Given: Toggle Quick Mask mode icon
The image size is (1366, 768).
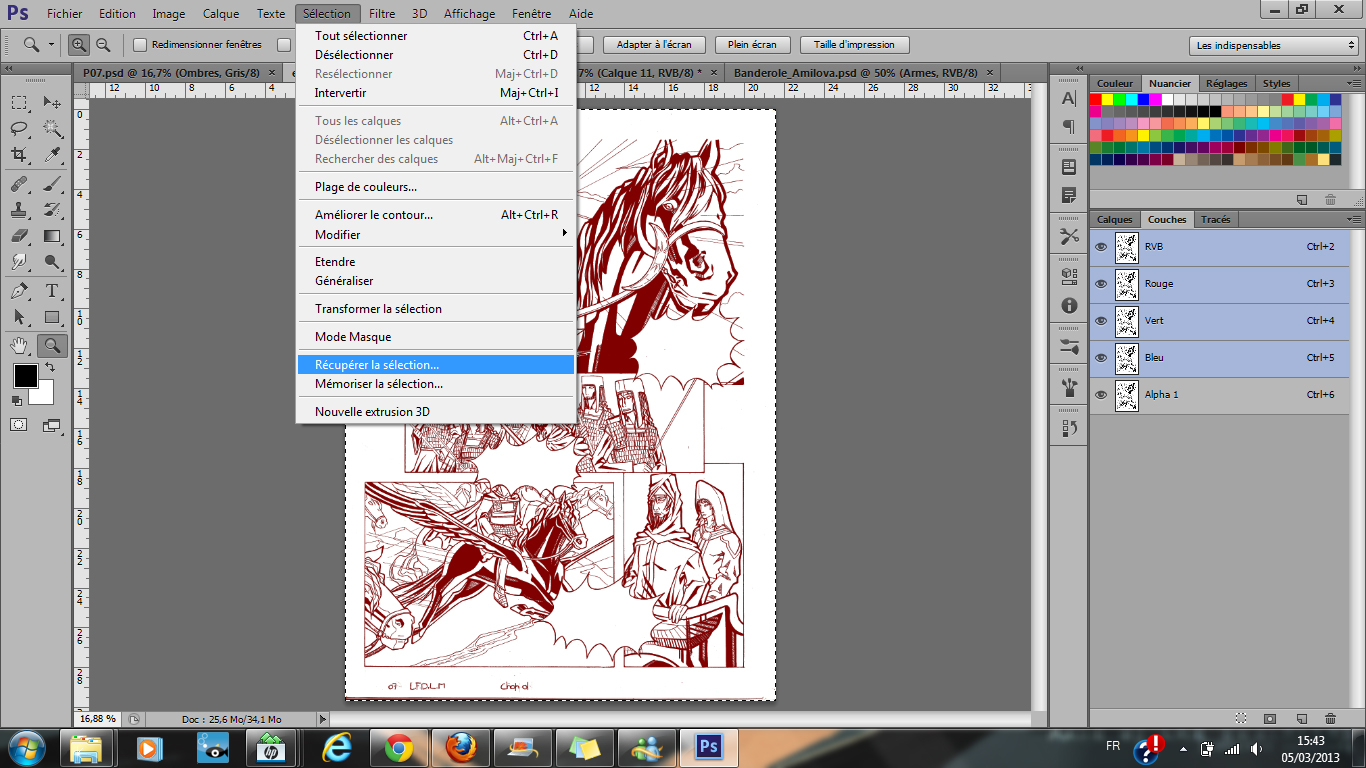Looking at the screenshot, I should click(x=19, y=425).
